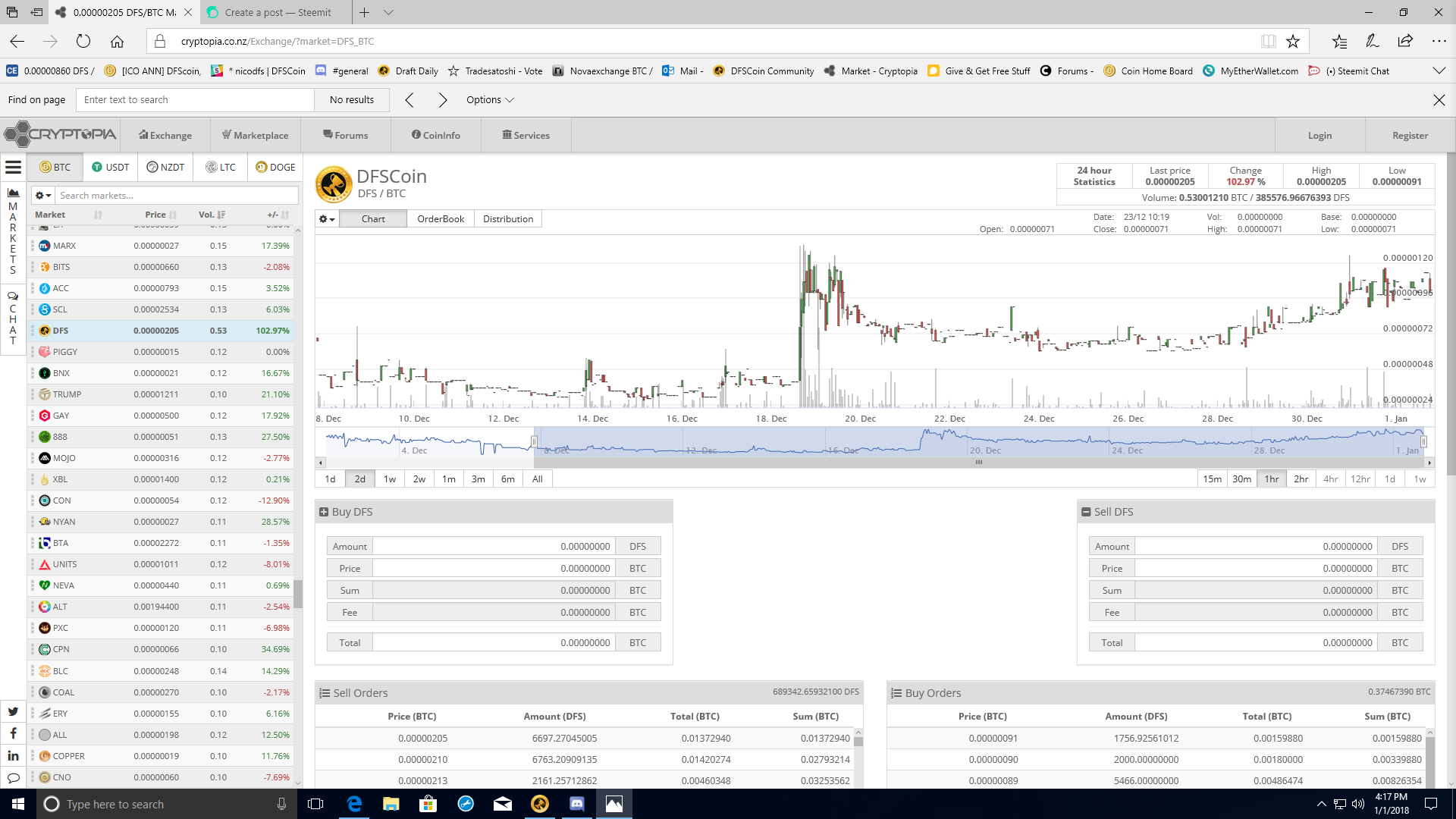Expand the favorites bar overflow chevron

coord(1439,71)
